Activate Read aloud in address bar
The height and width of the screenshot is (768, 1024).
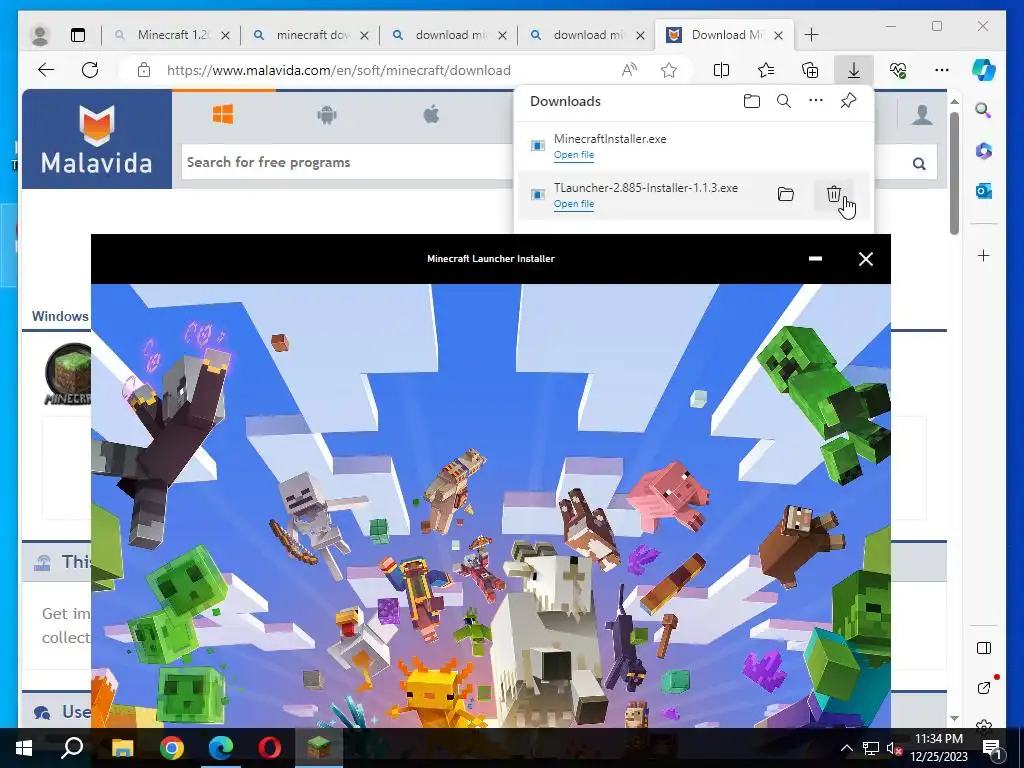point(629,70)
